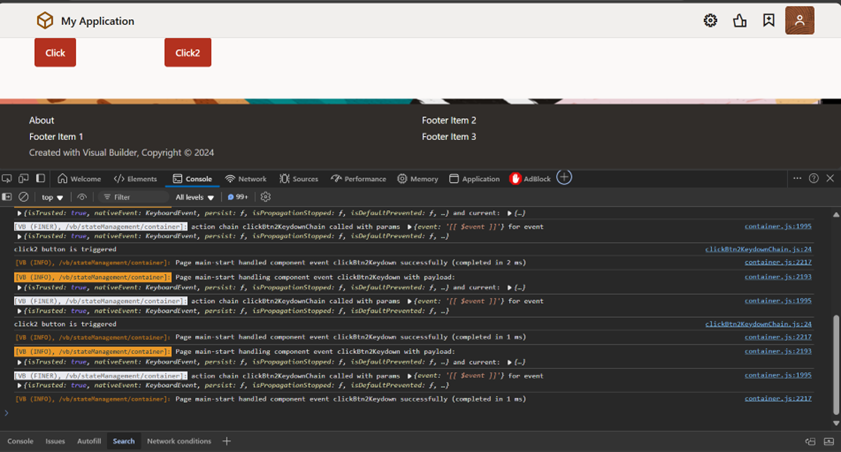The image size is (841, 452).
Task: Switch to the Network tab
Action: (x=246, y=179)
